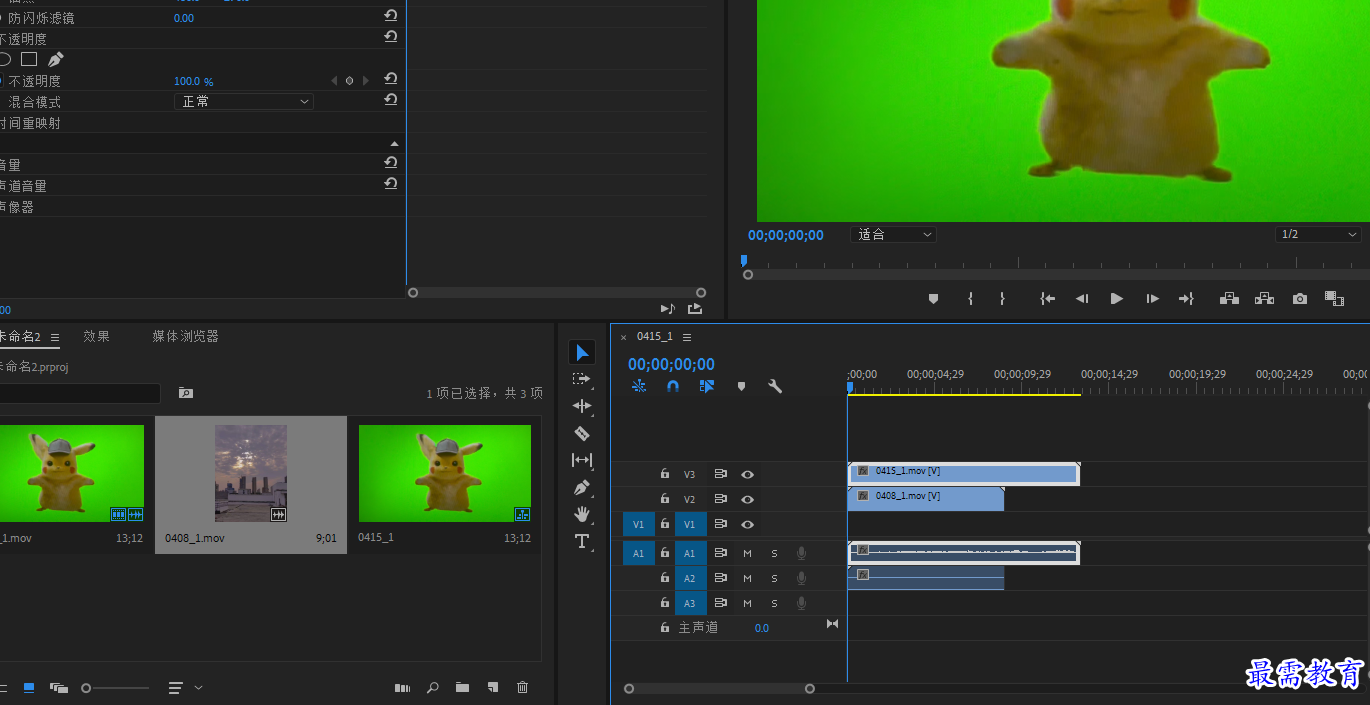Click the free-draw bezier pen mask icon
Viewport: 1370px width, 705px height.
click(x=56, y=59)
